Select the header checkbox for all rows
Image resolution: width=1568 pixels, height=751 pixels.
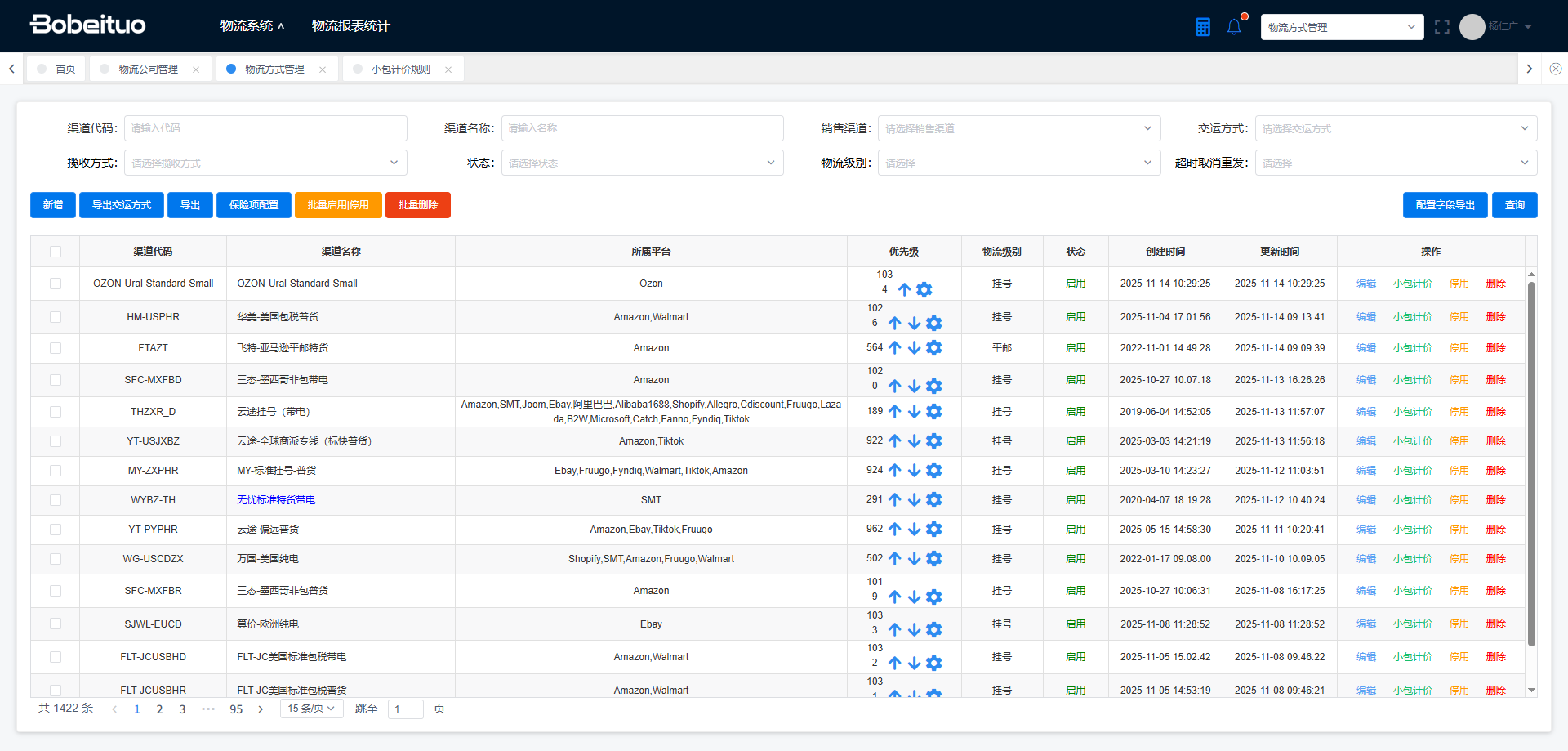pyautogui.click(x=56, y=252)
